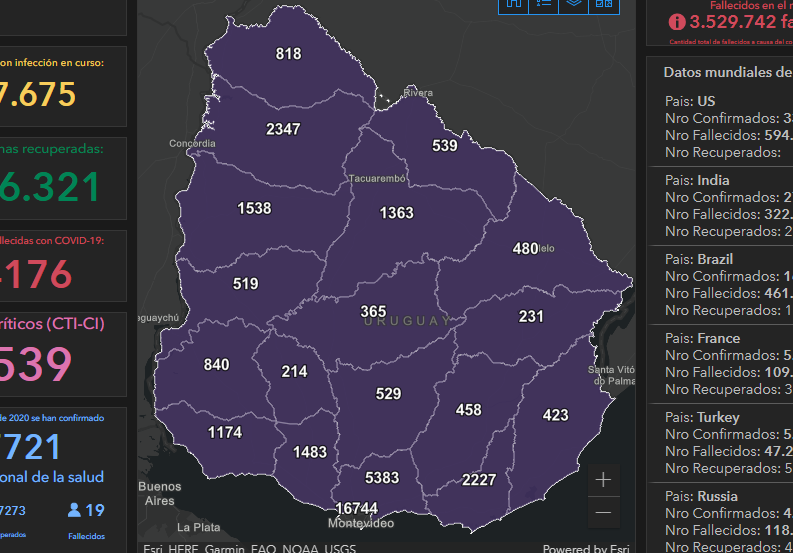The image size is (793, 553).
Task: Zoom in with the plus button
Action: click(603, 480)
